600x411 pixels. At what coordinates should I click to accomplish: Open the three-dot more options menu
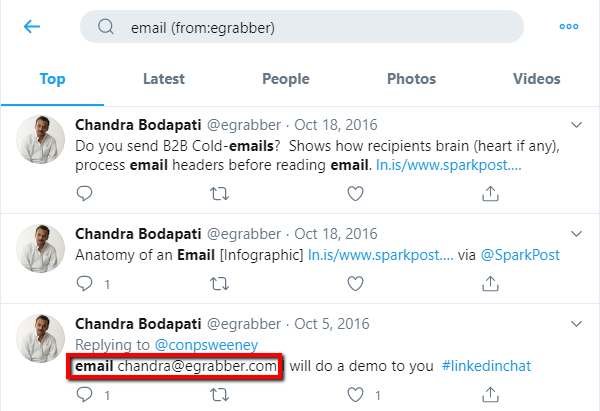[569, 26]
